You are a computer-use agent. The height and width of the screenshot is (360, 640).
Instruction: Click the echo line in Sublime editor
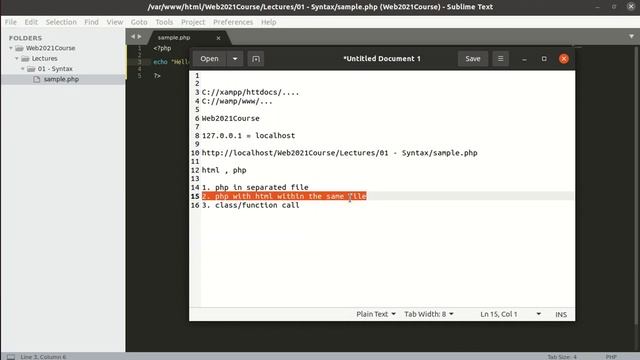click(x=171, y=62)
